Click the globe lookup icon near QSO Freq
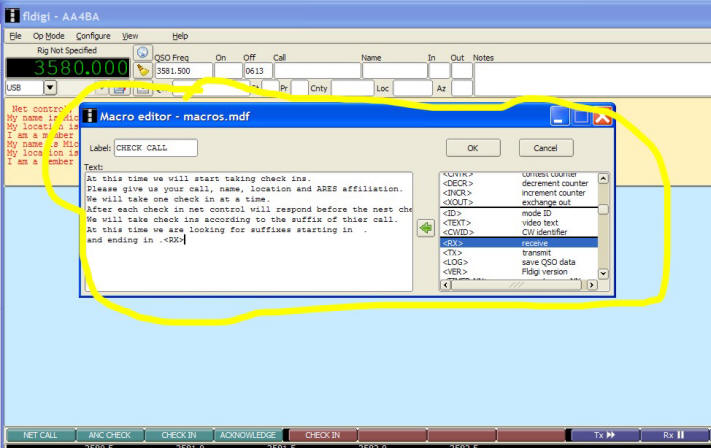The width and height of the screenshot is (711, 448). 143,53
